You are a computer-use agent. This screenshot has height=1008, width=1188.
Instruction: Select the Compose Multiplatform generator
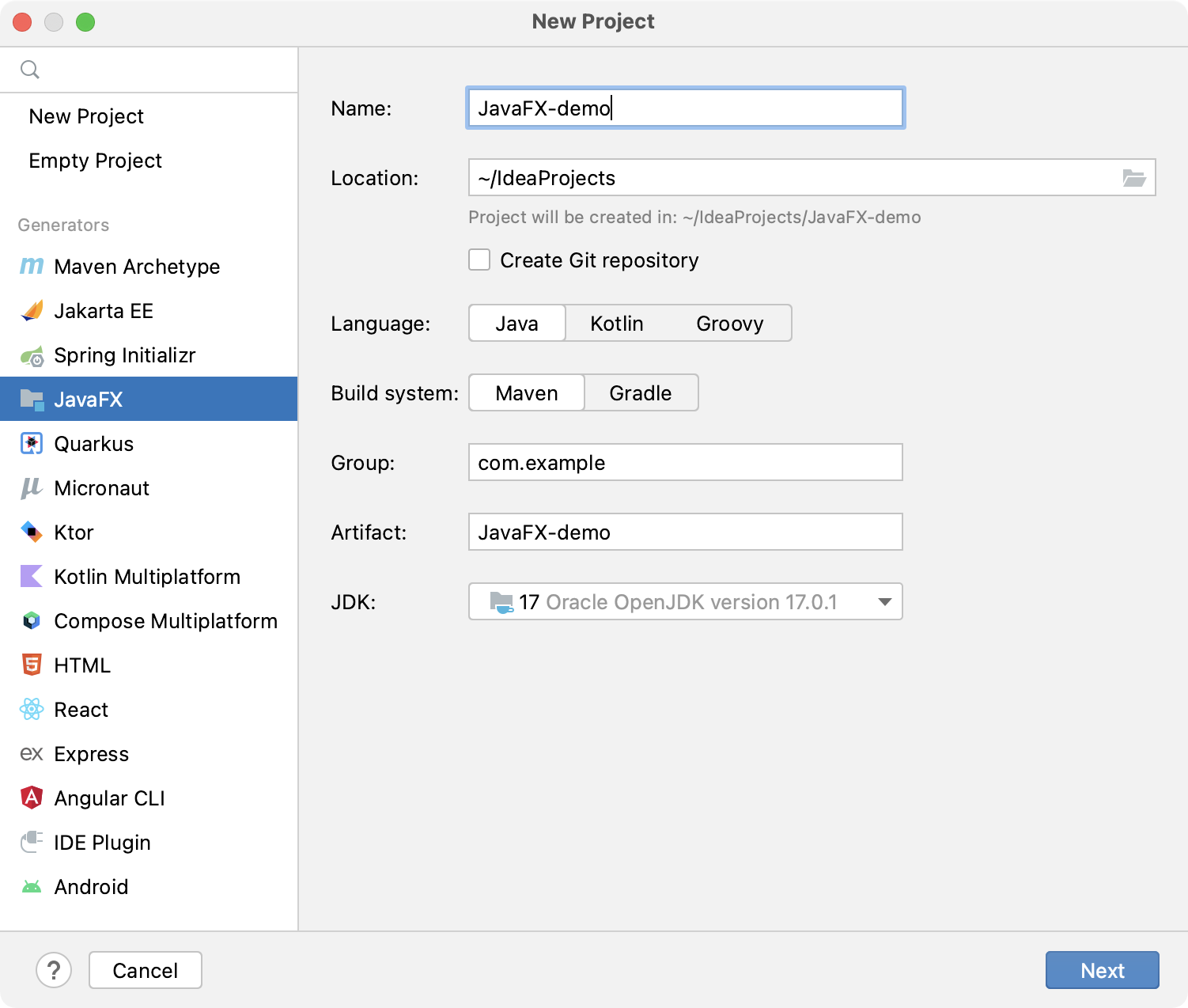pos(31,620)
